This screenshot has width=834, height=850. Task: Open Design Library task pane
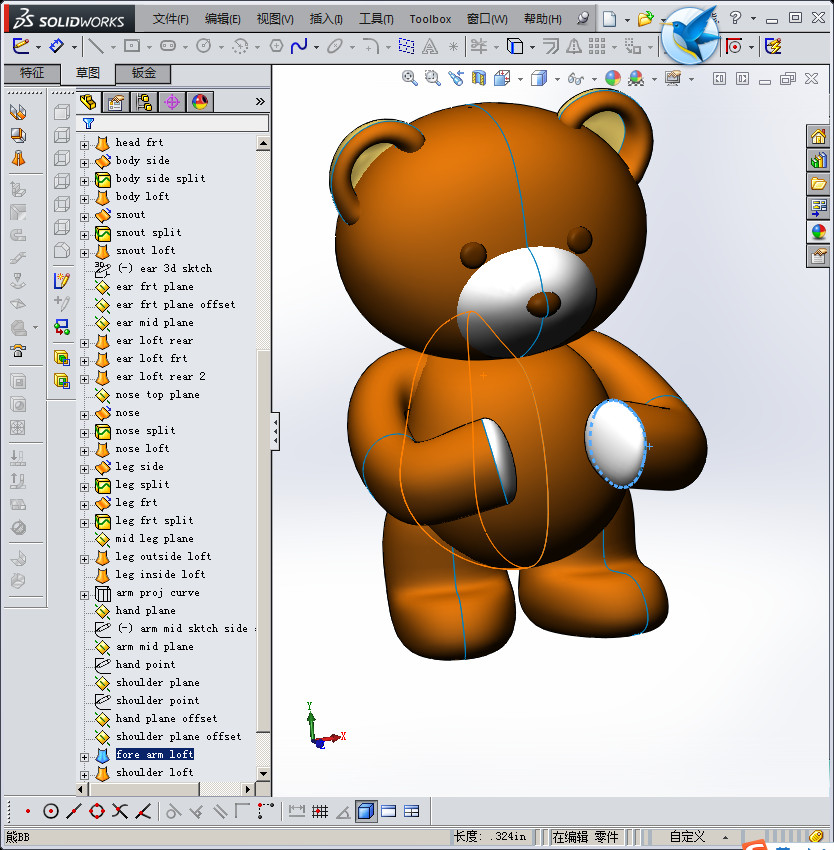click(x=818, y=160)
